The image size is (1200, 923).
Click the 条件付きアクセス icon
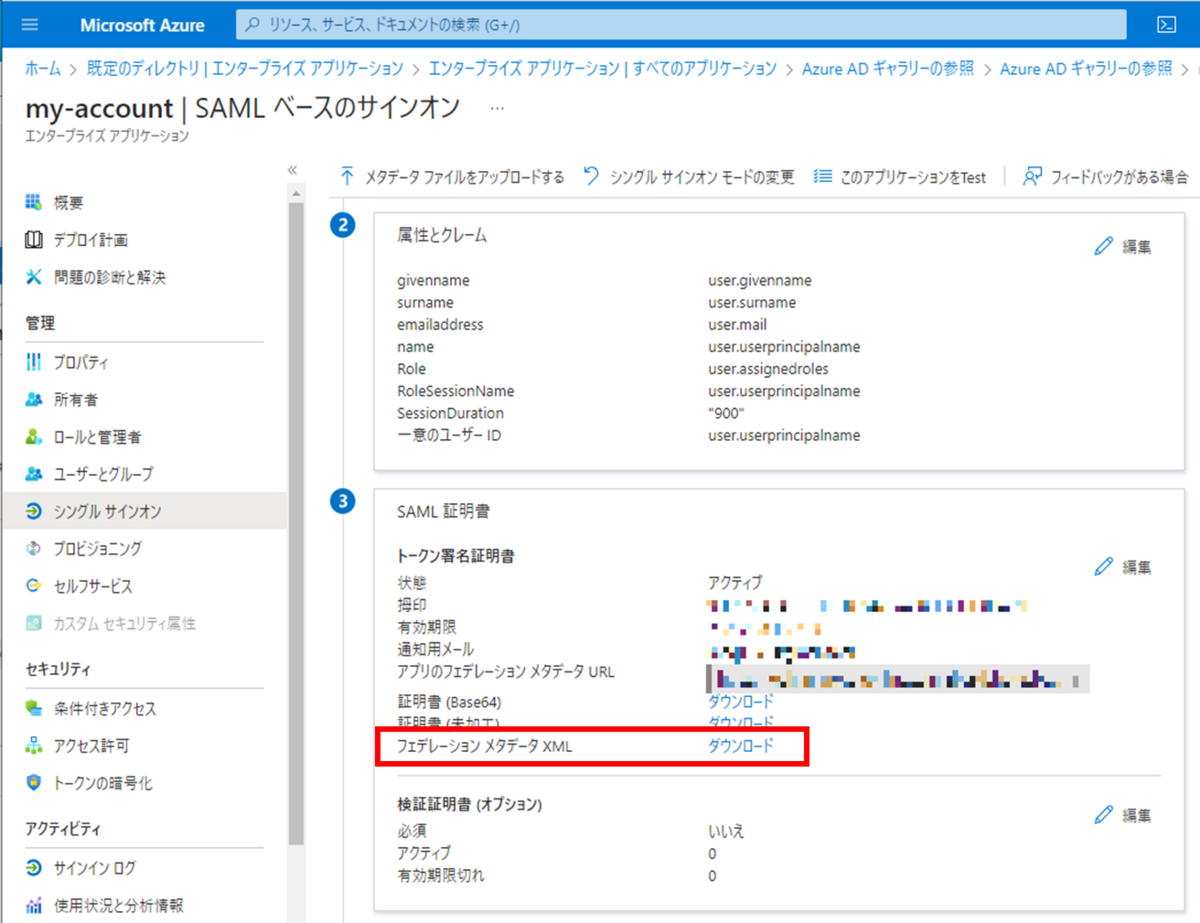tap(34, 709)
